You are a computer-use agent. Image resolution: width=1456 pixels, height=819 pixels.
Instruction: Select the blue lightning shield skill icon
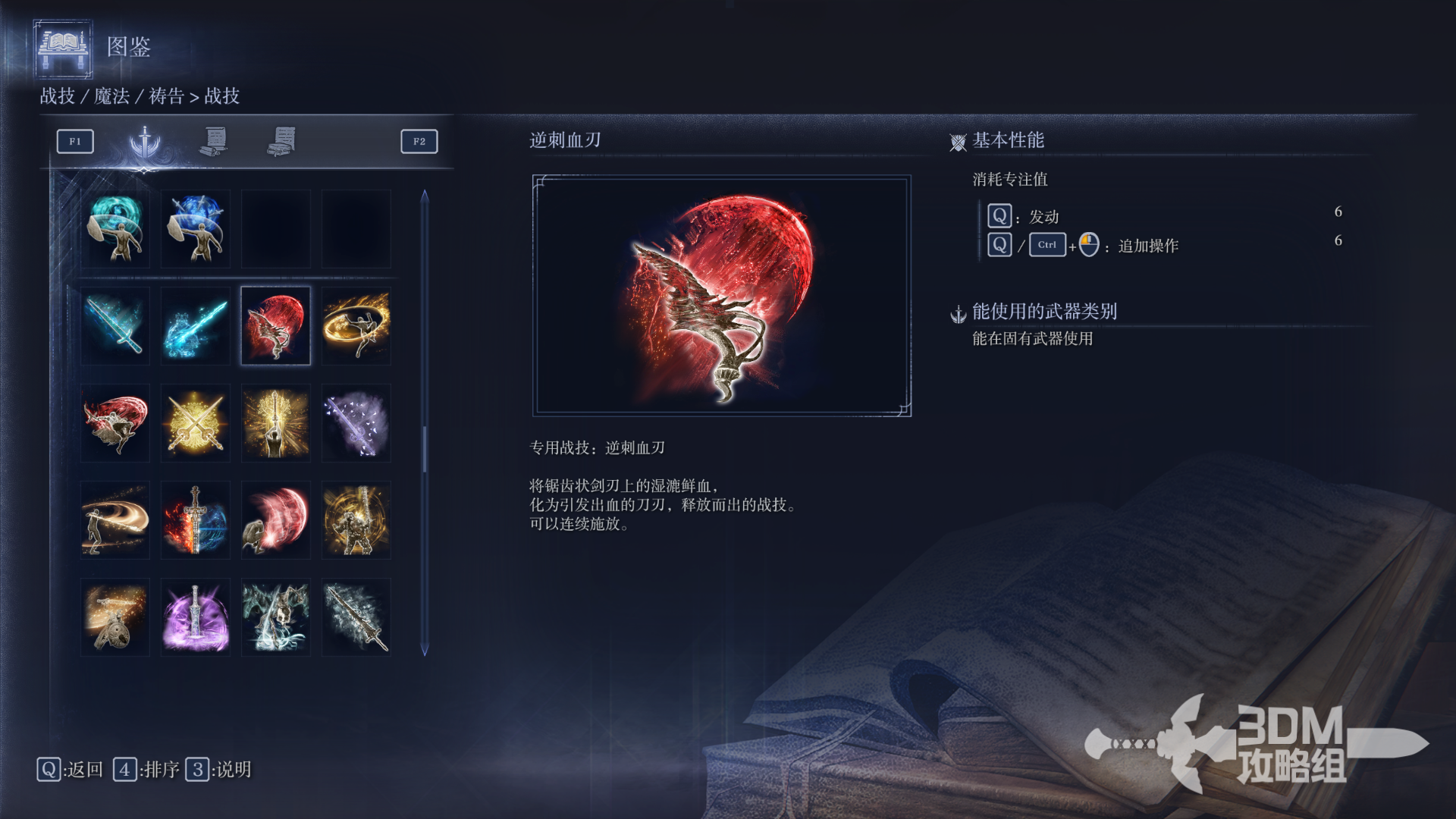point(196,228)
